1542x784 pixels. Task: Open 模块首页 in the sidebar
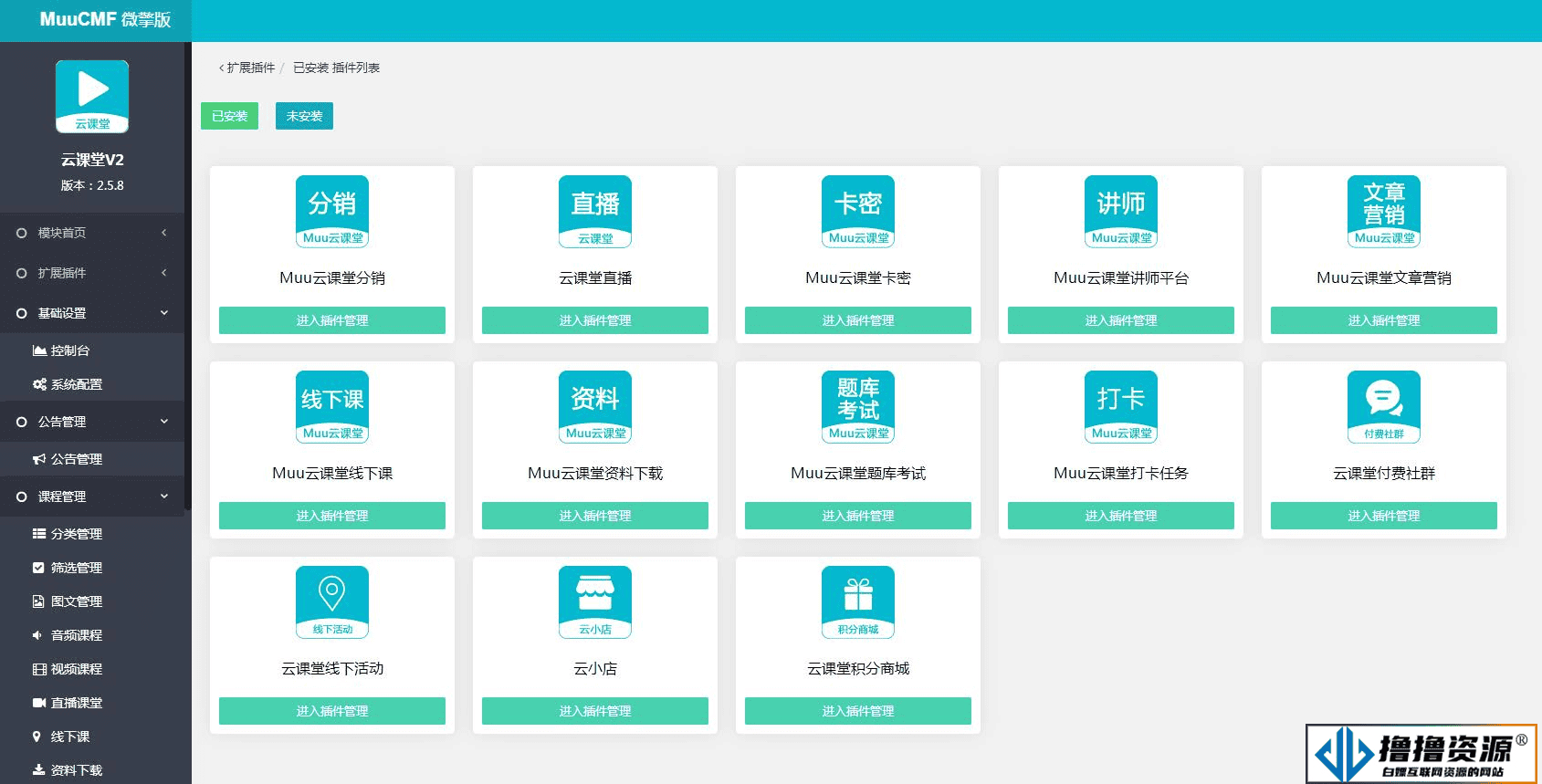92,233
